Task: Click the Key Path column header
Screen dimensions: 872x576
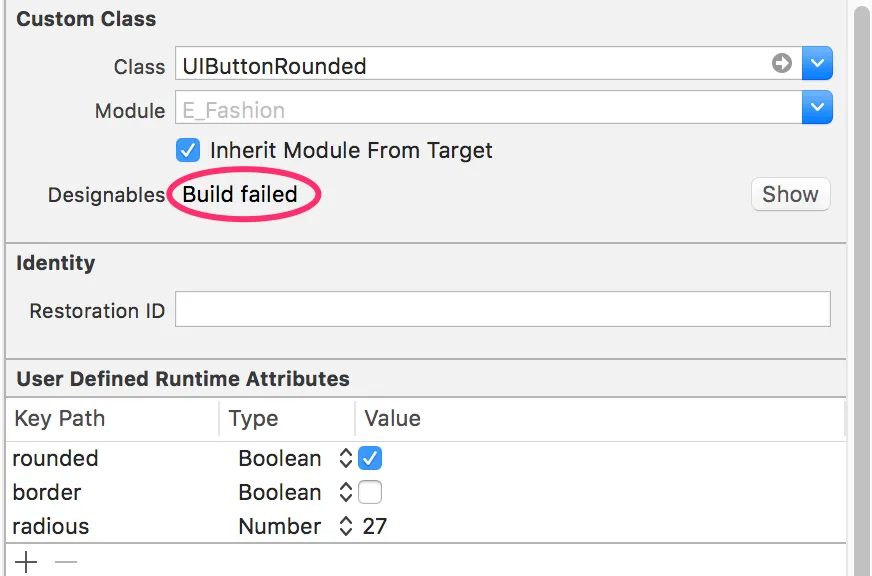Action: [60, 419]
